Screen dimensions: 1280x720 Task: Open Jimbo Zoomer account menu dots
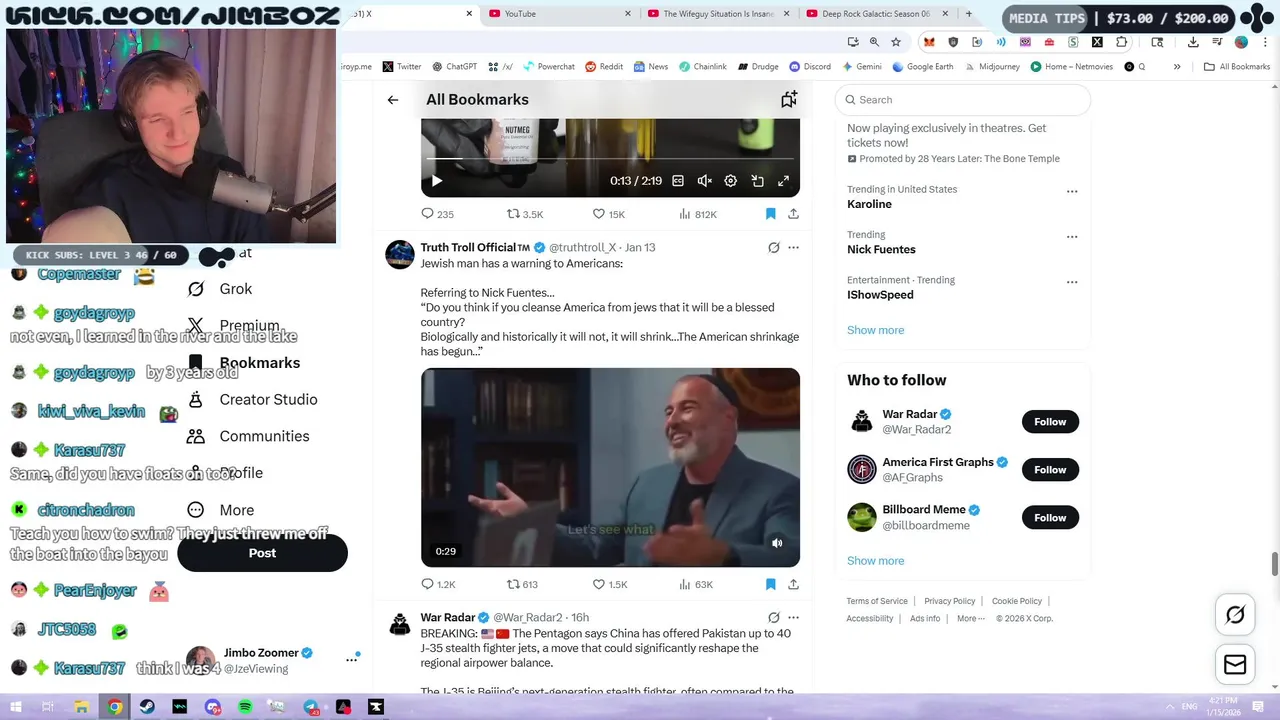[x=352, y=660]
